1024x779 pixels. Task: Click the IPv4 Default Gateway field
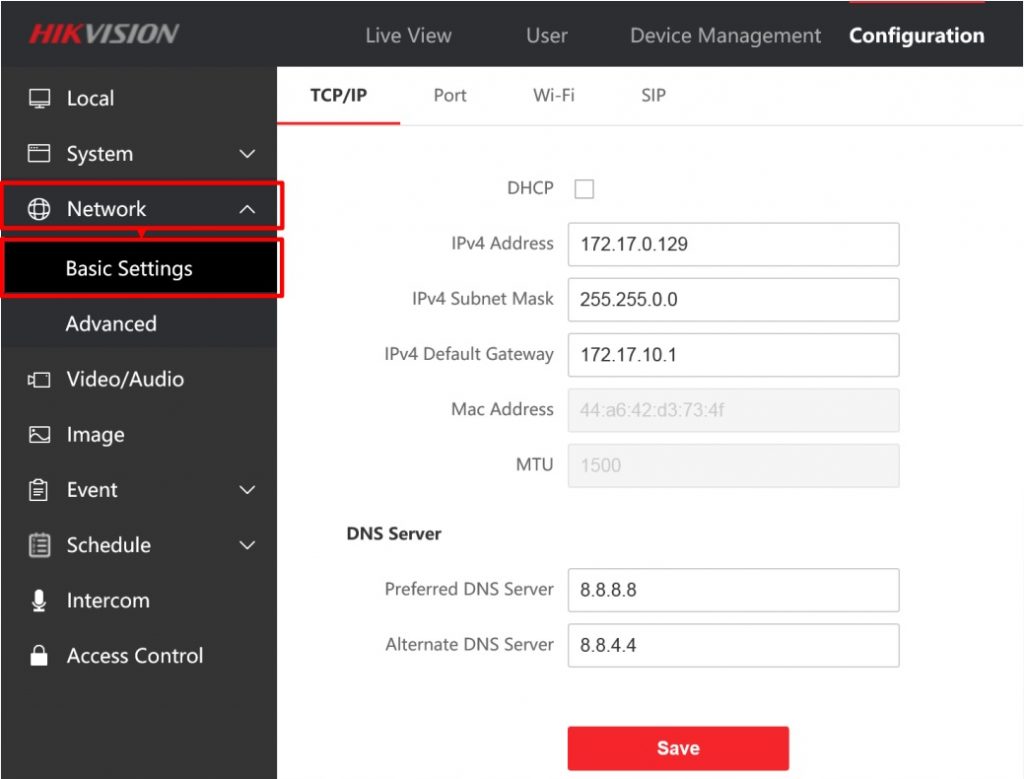(733, 355)
